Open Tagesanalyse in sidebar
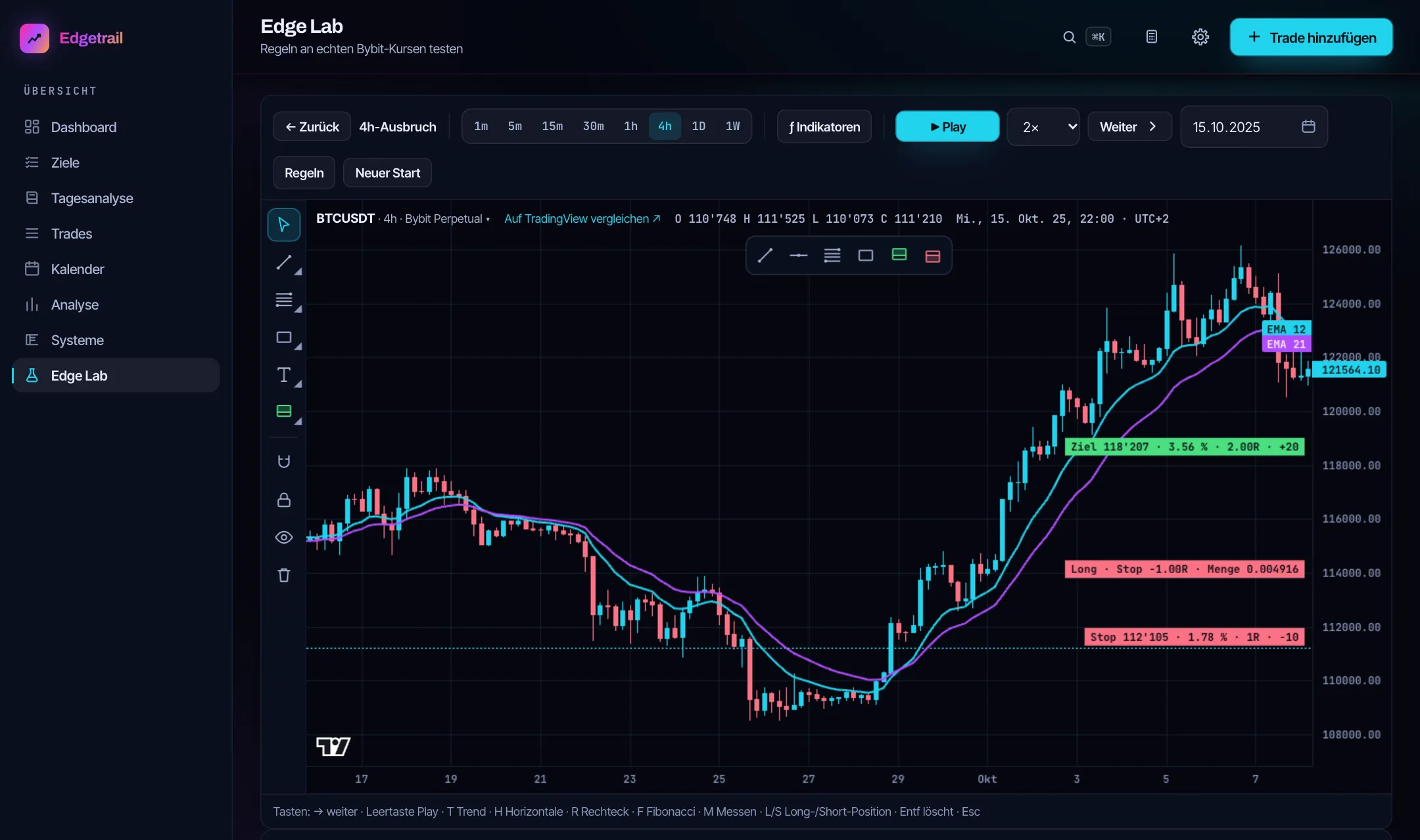 116,198
